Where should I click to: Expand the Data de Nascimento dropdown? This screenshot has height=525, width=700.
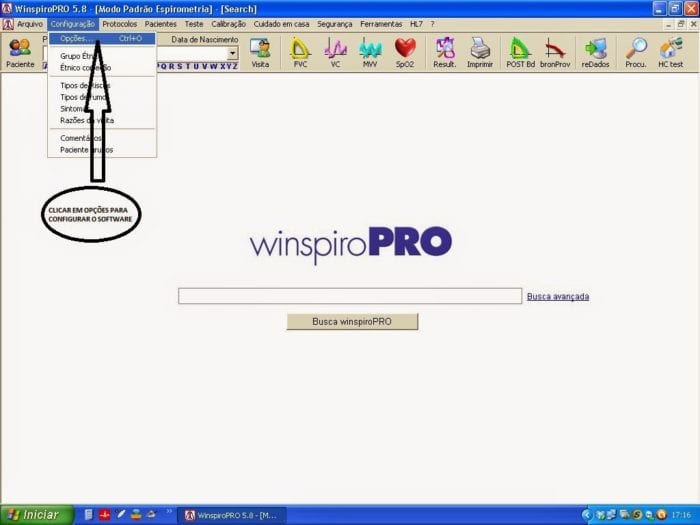[x=232, y=54]
